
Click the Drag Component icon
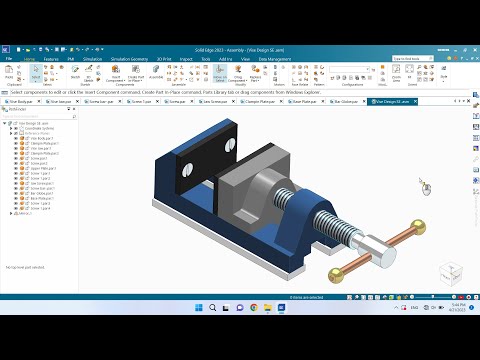pyautogui.click(x=238, y=69)
